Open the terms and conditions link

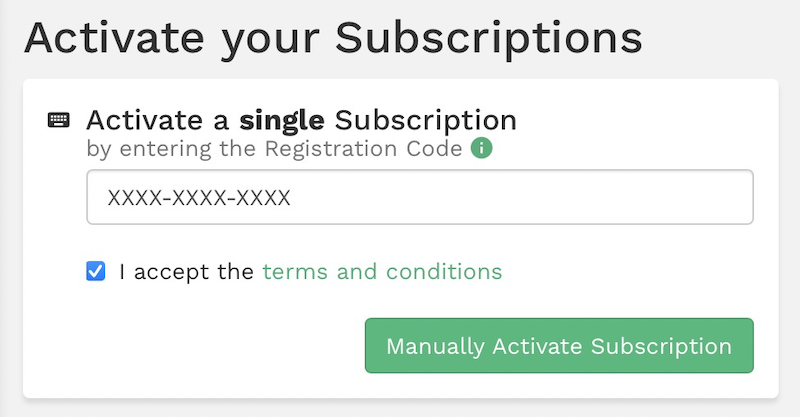[382, 271]
